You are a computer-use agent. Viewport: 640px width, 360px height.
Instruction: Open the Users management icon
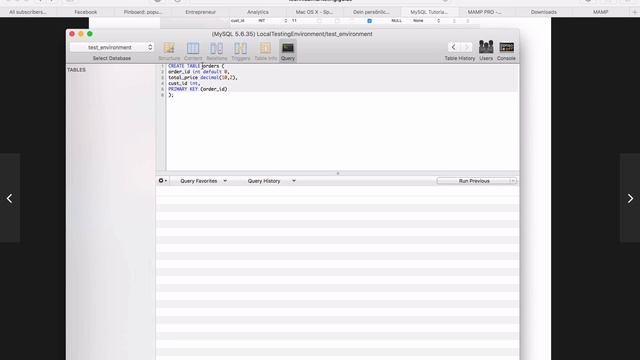(486, 51)
